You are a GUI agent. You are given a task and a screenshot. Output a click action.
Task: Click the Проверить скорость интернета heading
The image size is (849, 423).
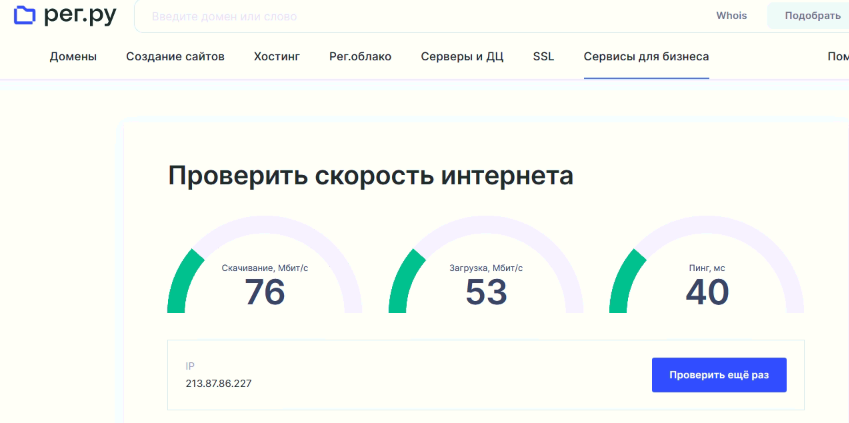click(370, 176)
